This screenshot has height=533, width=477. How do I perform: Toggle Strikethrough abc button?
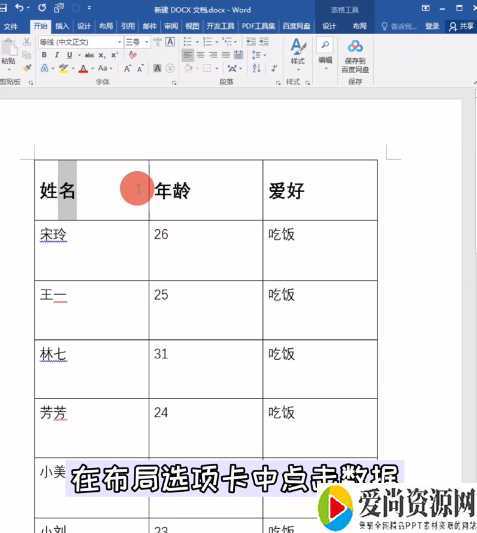pos(89,55)
